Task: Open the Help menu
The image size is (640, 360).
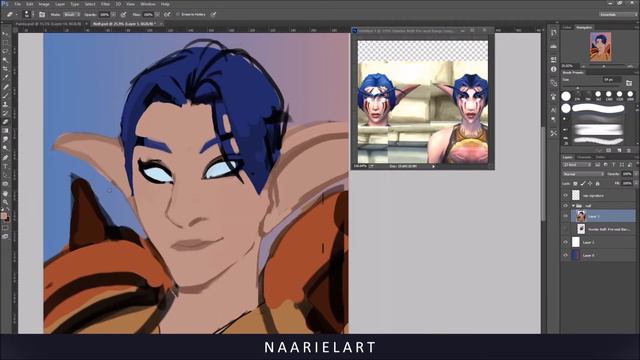Action: pyautogui.click(x=165, y=4)
